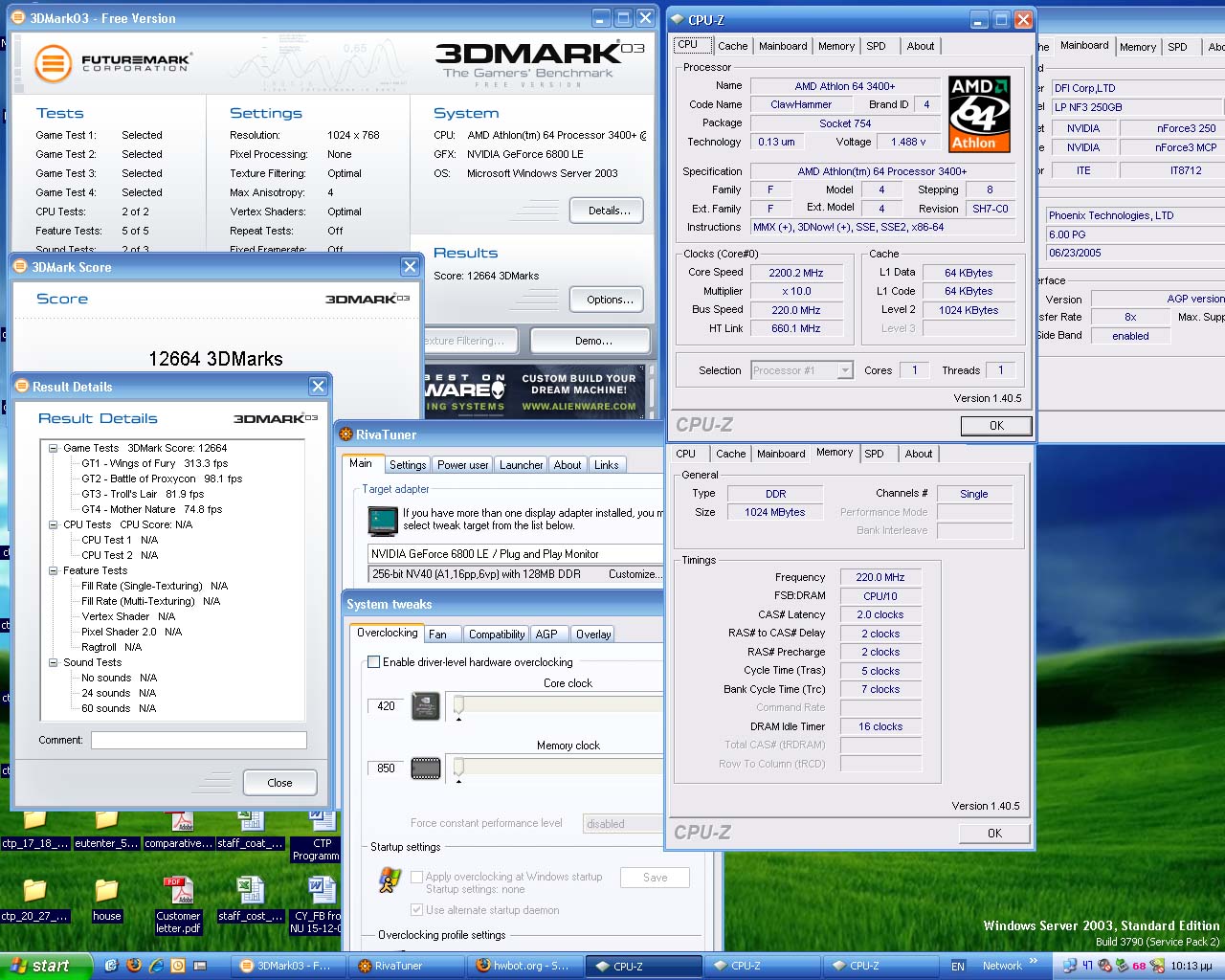Open the Customize dropdown in RivaTuner
Image resolution: width=1225 pixels, height=980 pixels.
coord(634,574)
